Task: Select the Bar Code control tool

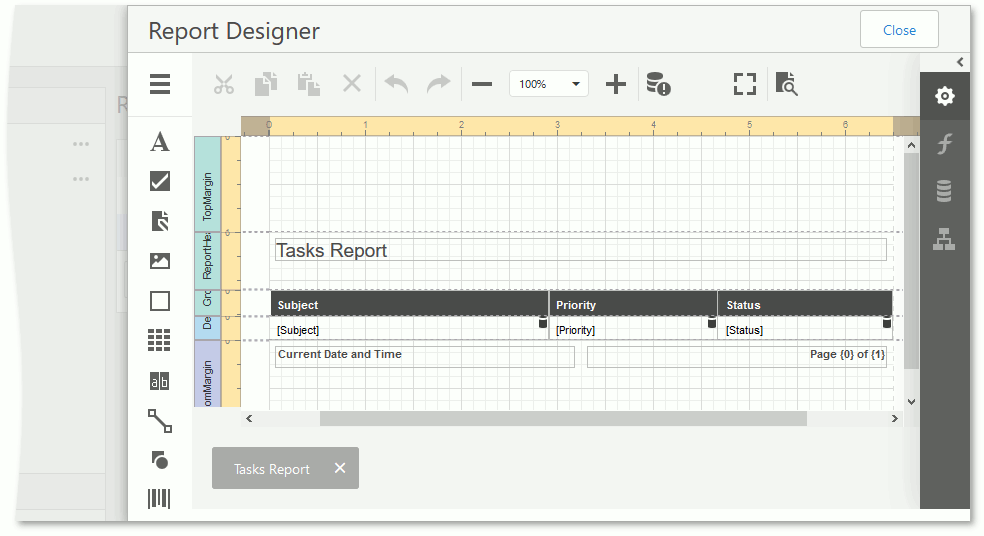Action: pyautogui.click(x=159, y=499)
